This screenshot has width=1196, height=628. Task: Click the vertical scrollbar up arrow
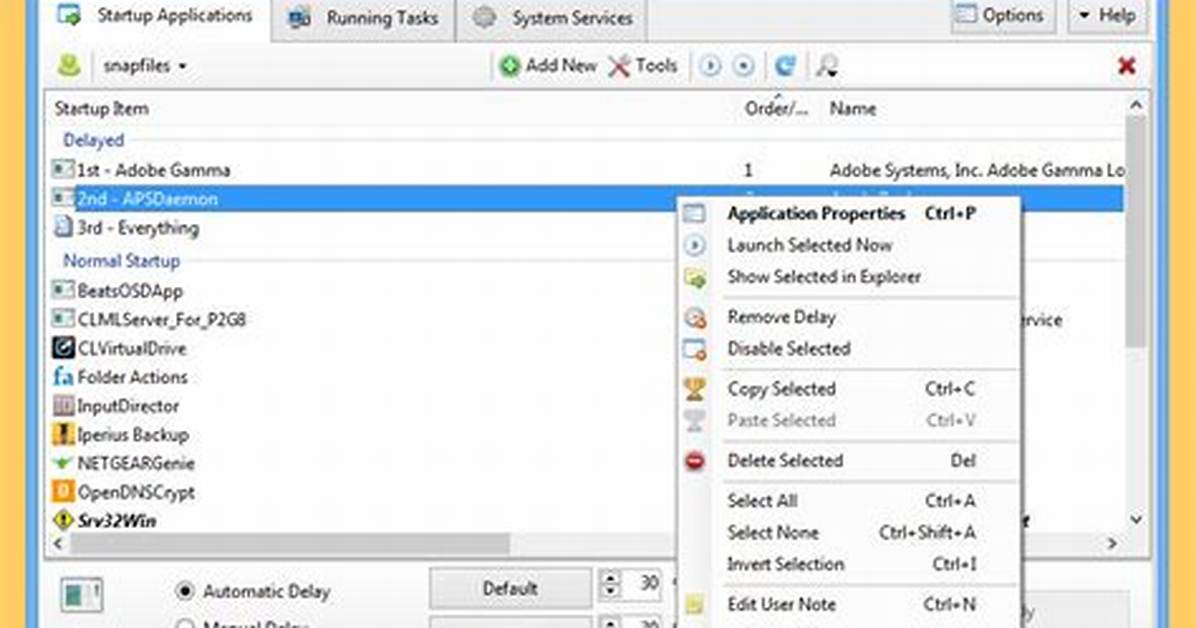(x=1136, y=105)
